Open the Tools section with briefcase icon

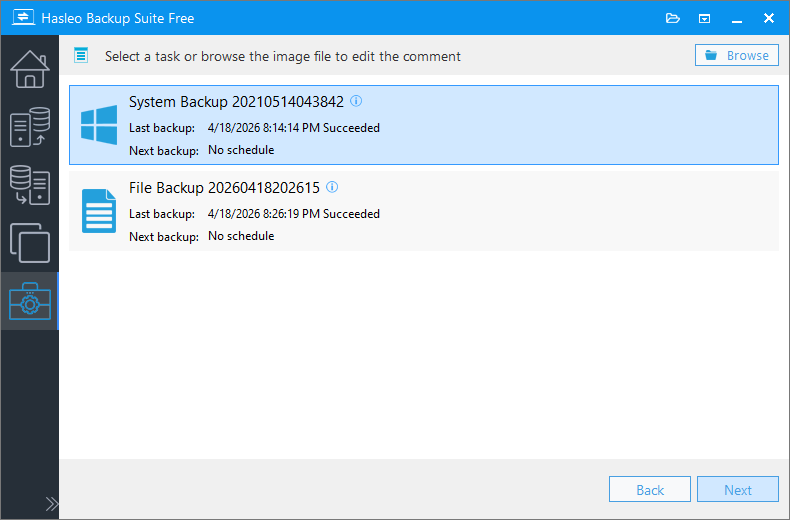pyautogui.click(x=30, y=301)
